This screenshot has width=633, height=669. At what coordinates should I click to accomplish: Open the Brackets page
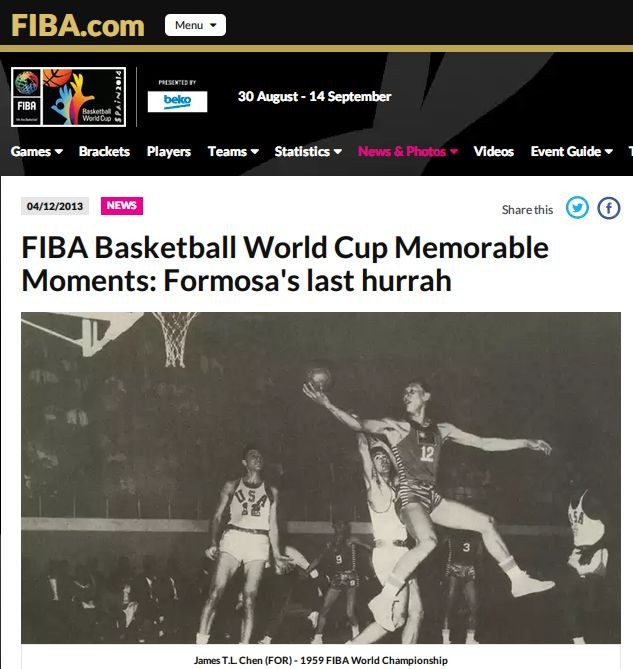(x=104, y=151)
